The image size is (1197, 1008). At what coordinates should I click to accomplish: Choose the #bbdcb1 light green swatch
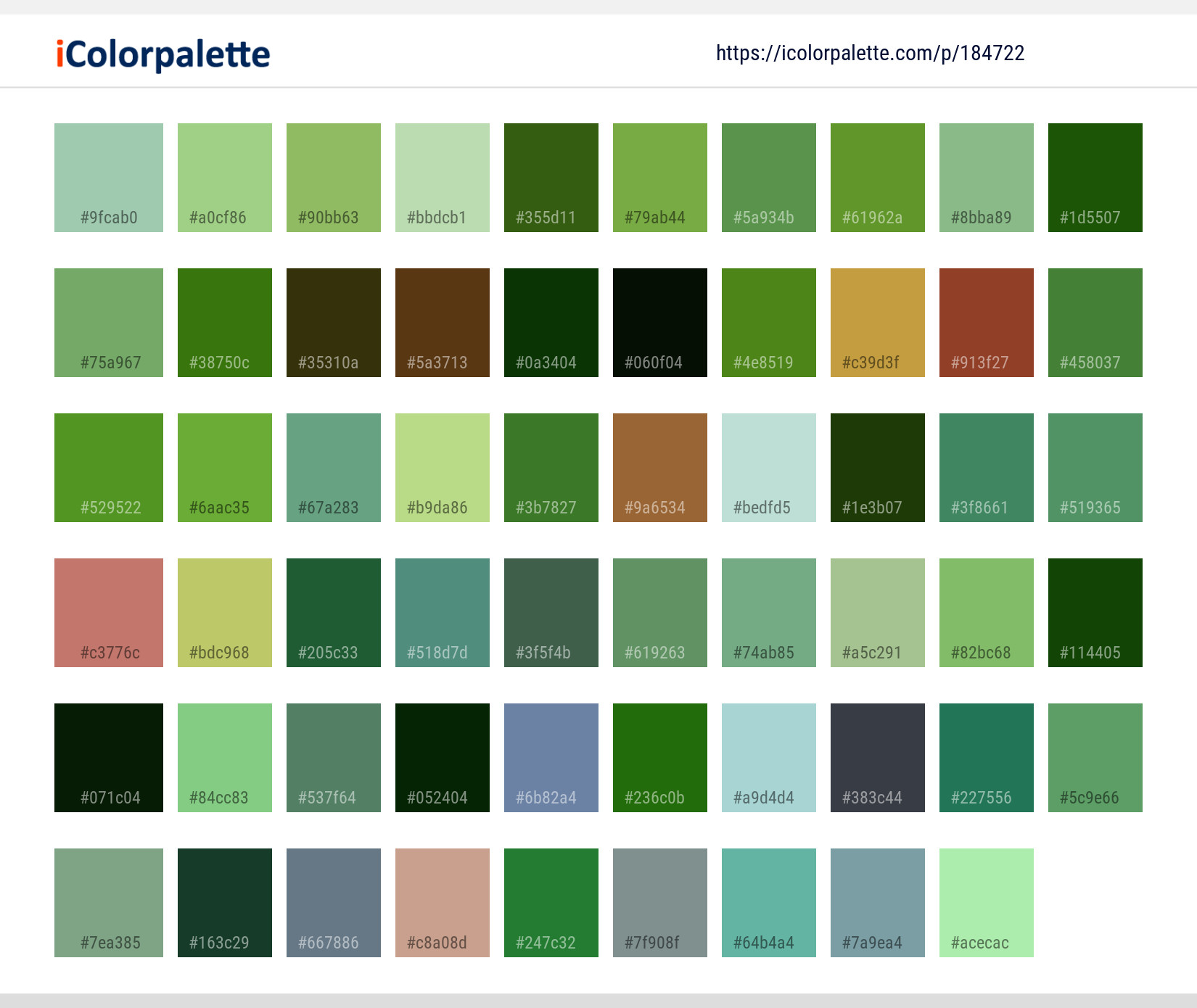pos(443,178)
